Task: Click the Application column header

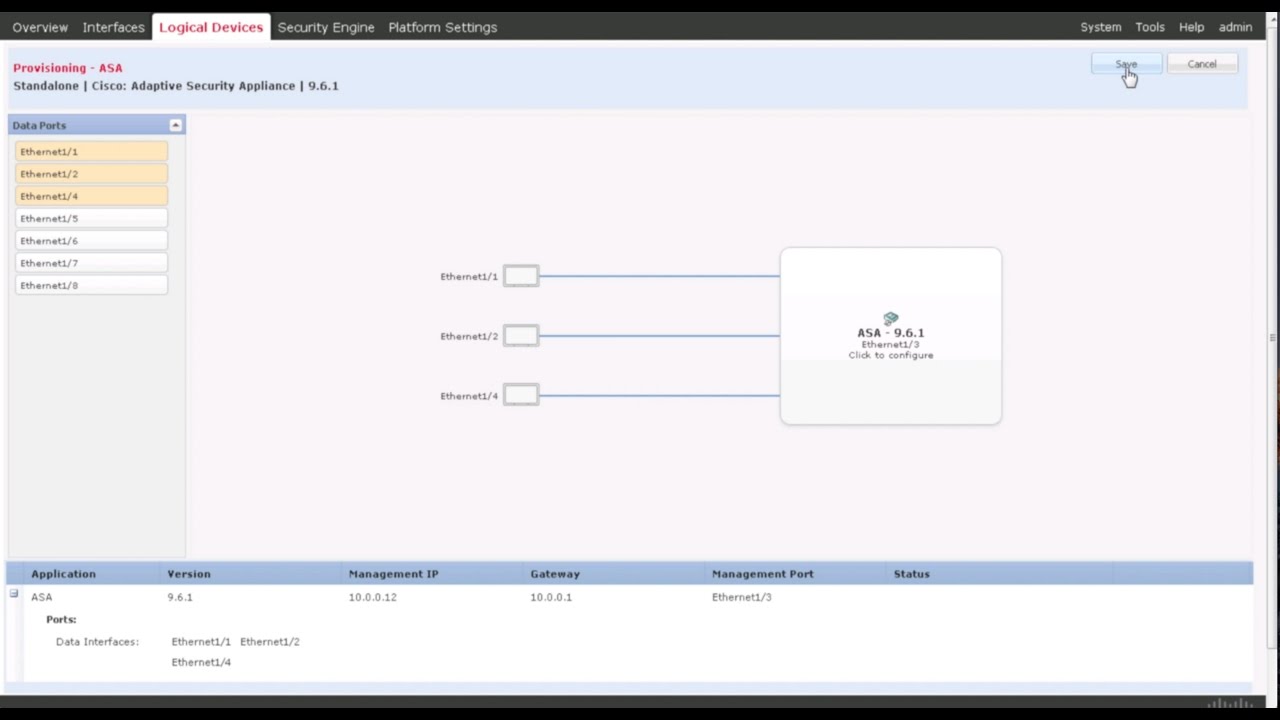Action: 63,574
